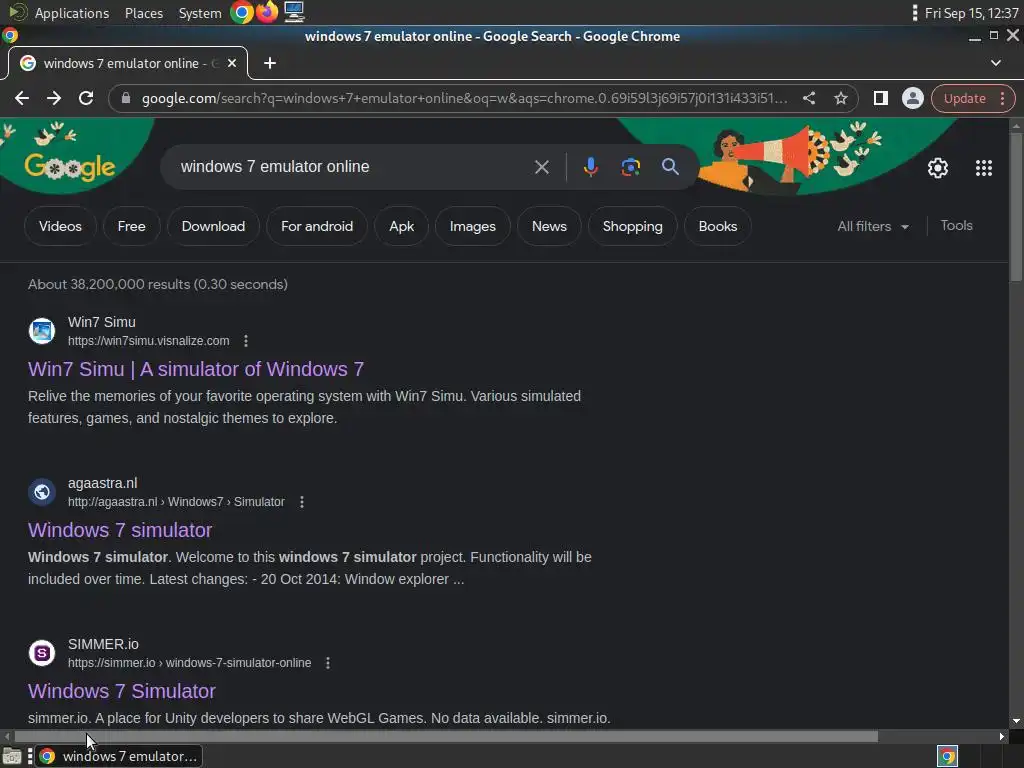Viewport: 1024px width, 768px height.
Task: Select the Chrome window in the bottom taskbar
Action: click(118, 756)
